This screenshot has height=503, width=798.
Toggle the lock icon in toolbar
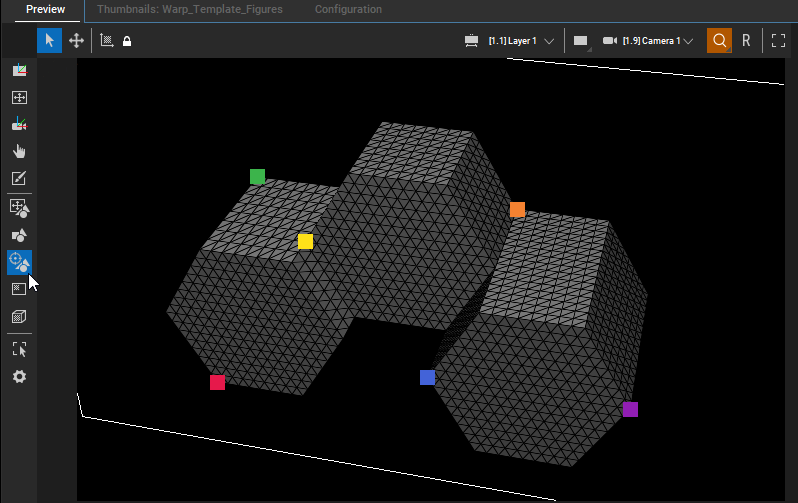click(x=127, y=41)
